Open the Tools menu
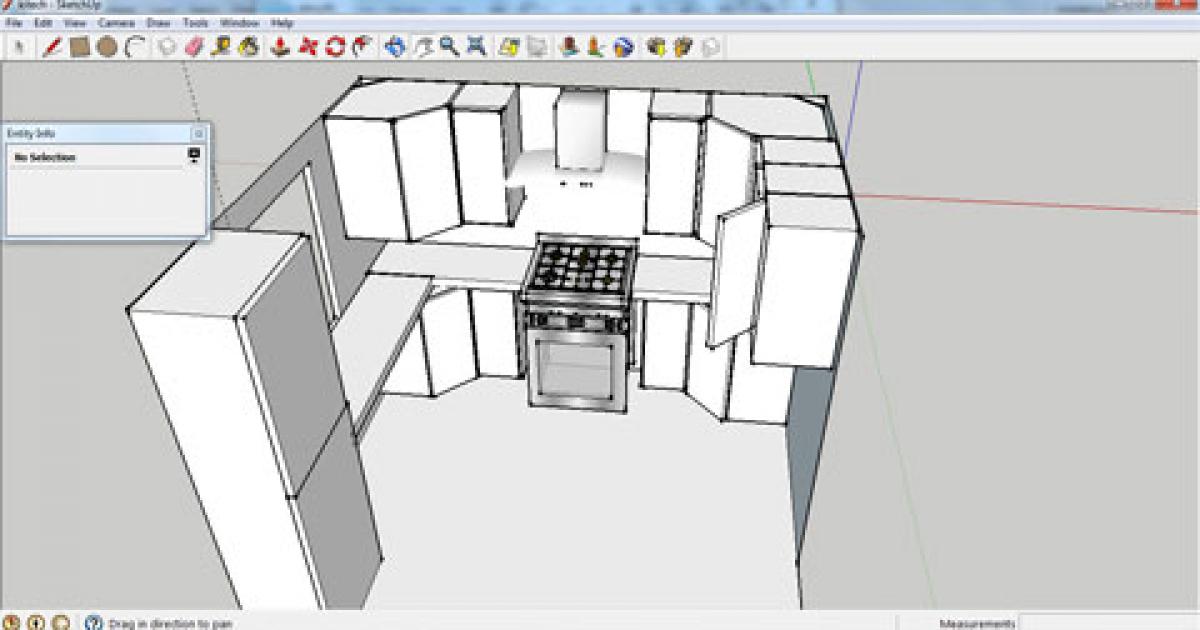 (196, 22)
